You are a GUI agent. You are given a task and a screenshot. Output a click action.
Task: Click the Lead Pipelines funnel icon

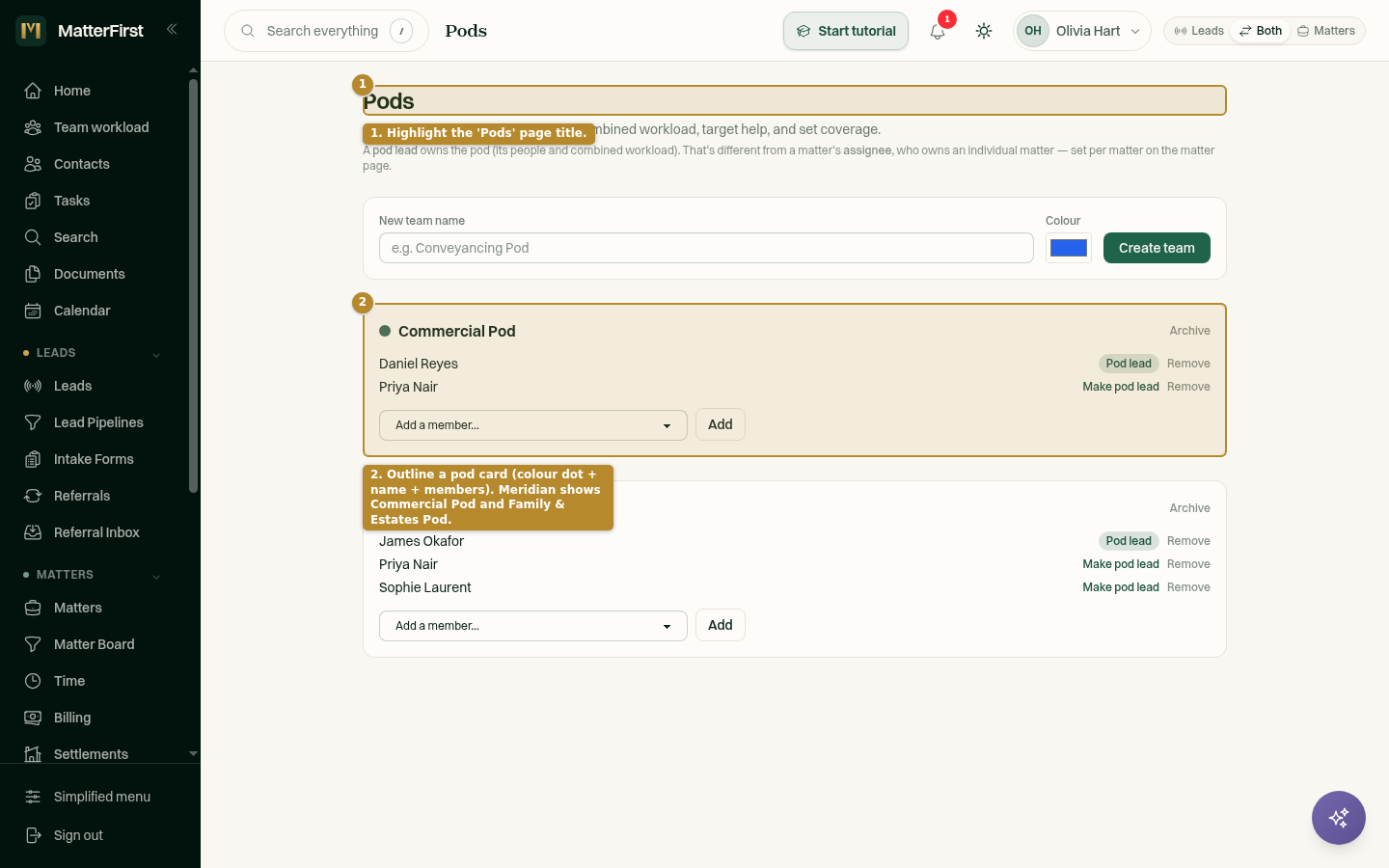pyautogui.click(x=33, y=422)
